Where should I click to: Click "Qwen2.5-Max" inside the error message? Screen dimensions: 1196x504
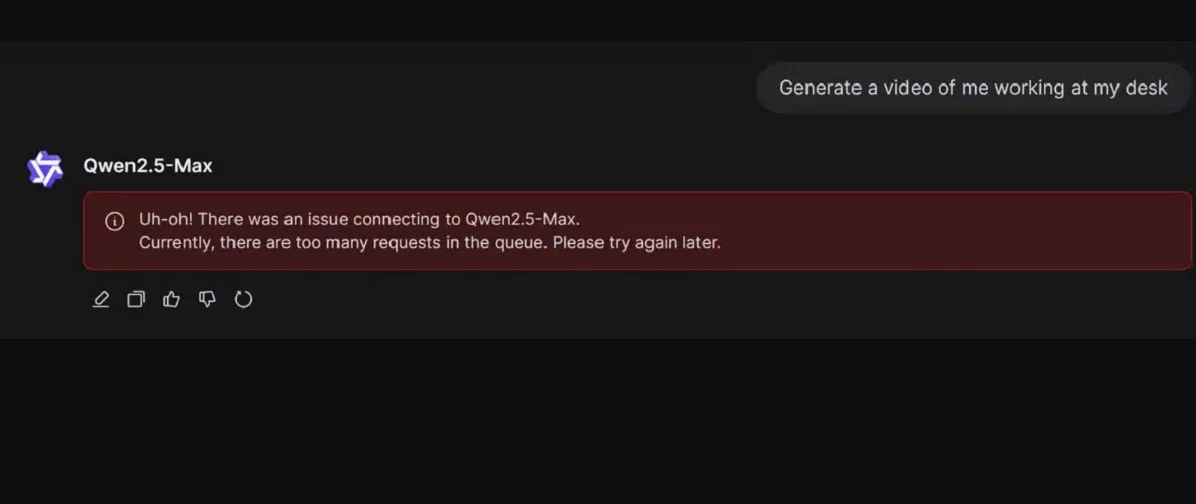[x=522, y=219]
